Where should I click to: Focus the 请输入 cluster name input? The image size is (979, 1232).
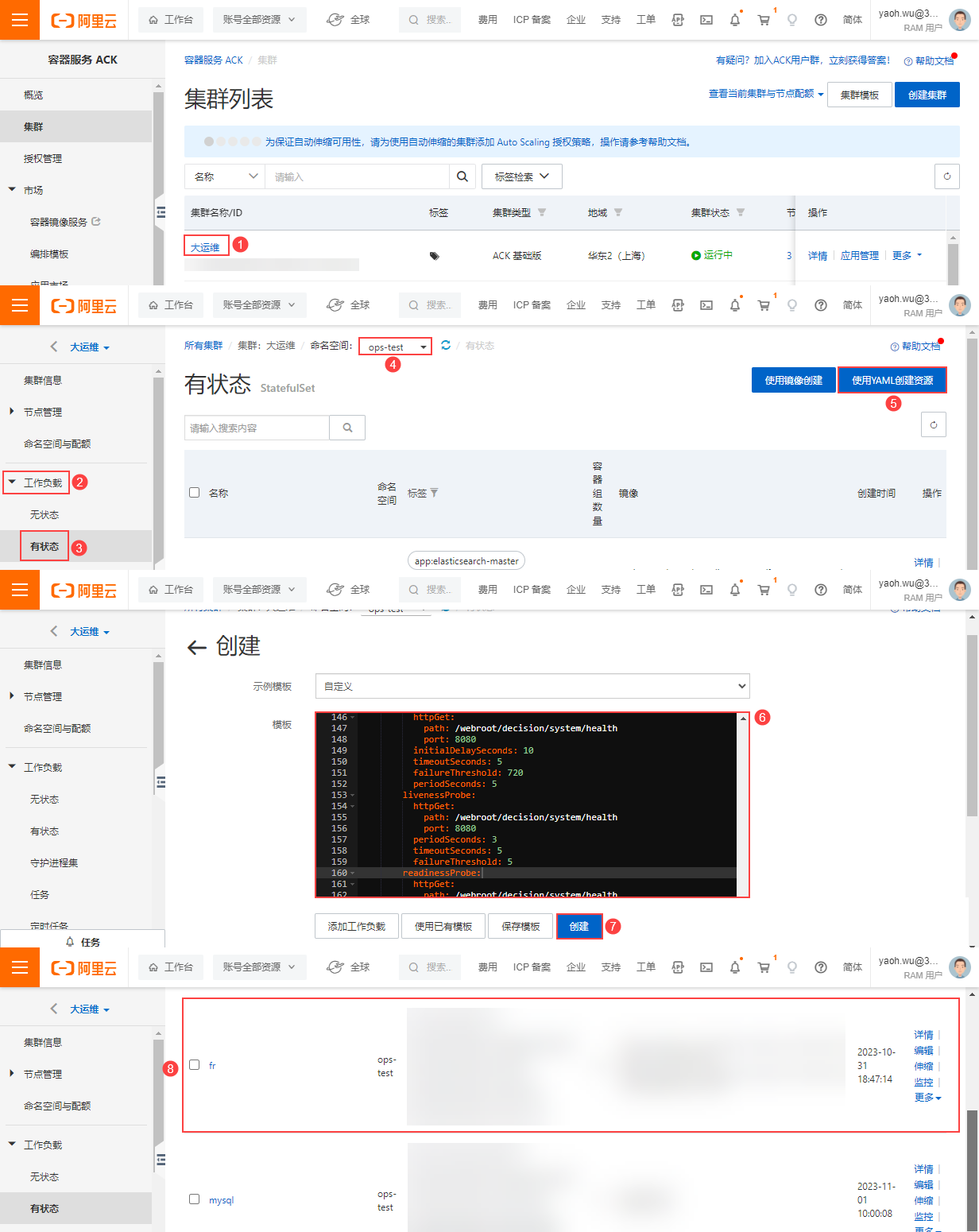[x=358, y=176]
